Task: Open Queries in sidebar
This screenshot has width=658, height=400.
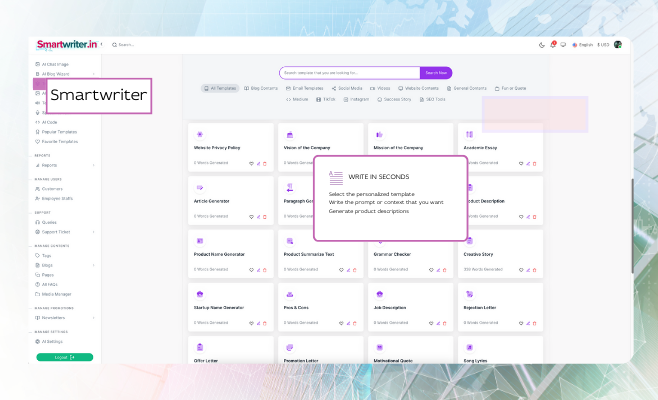Action: [46, 222]
